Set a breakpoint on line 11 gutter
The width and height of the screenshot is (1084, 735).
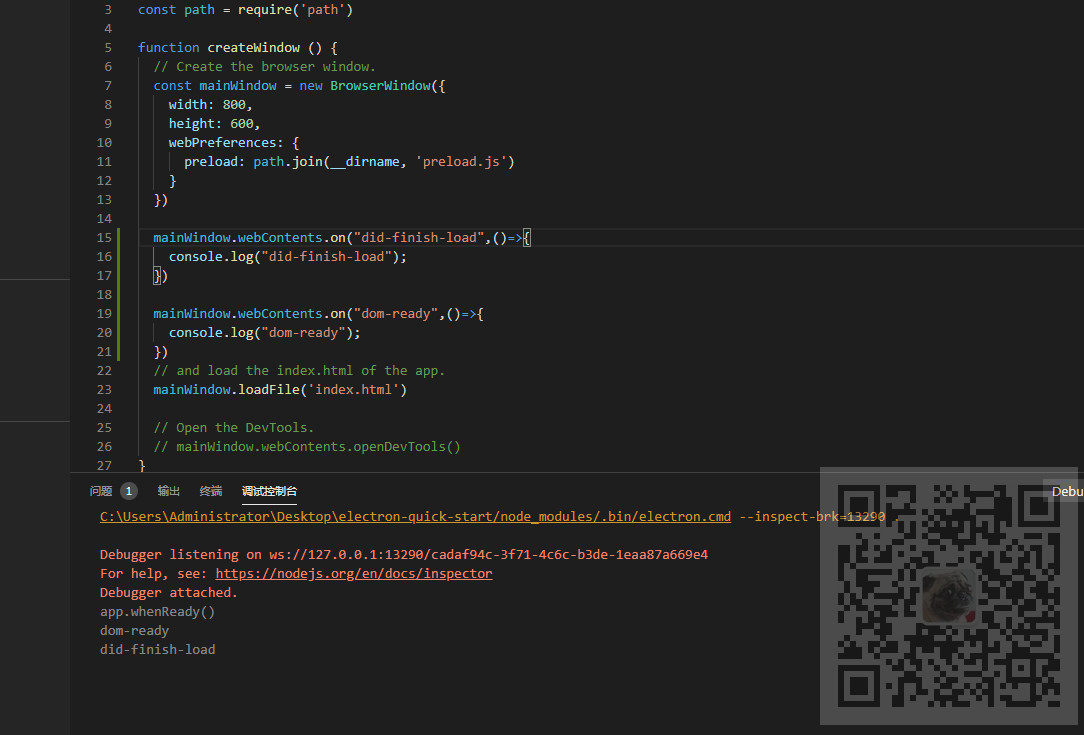coord(88,161)
